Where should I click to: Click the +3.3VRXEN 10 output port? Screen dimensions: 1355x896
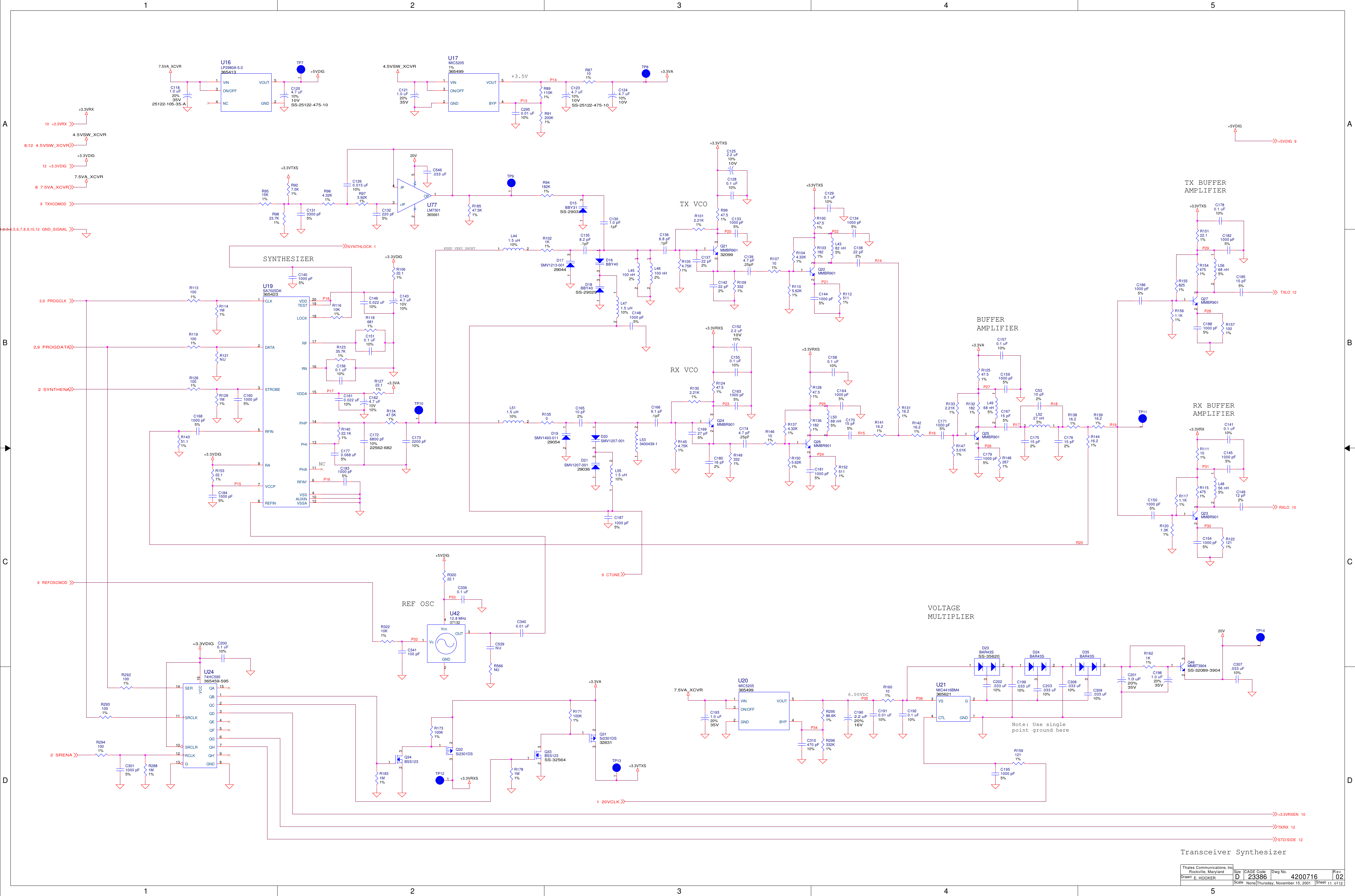(x=1289, y=814)
